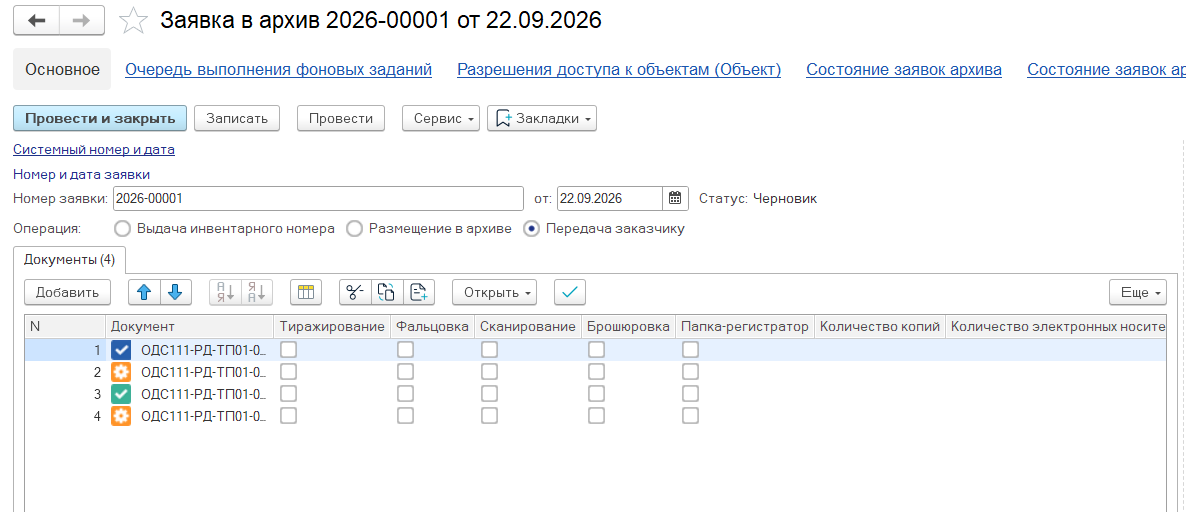Image resolution: width=1186 pixels, height=512 pixels.
Task: Open the Состояние заявок архива section
Action: coord(904,70)
